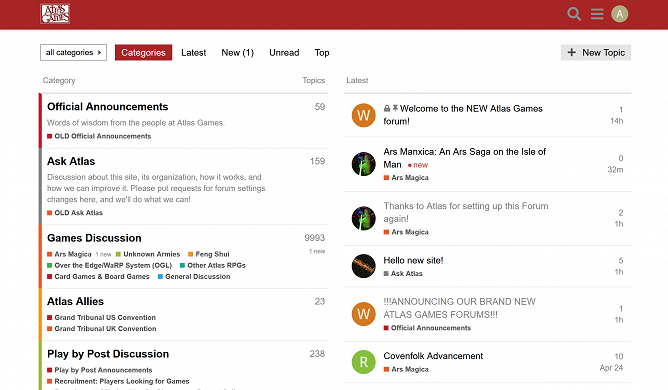The height and width of the screenshot is (390, 668).
Task: Click the avatar beside Hello new site!
Action: click(363, 266)
